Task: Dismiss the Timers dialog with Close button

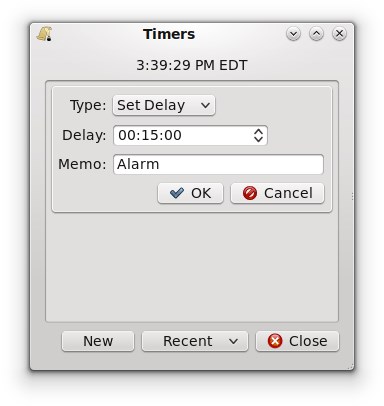Action: pos(297,341)
